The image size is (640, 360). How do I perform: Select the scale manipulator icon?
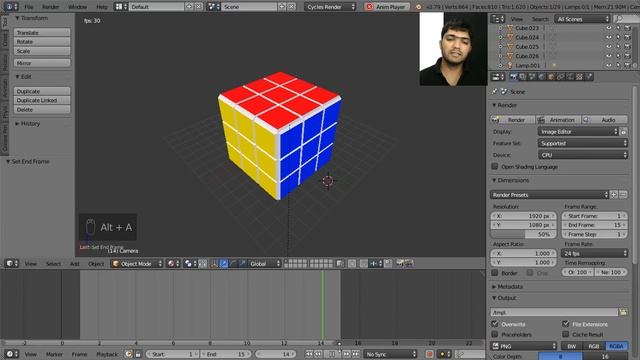[x=242, y=264]
